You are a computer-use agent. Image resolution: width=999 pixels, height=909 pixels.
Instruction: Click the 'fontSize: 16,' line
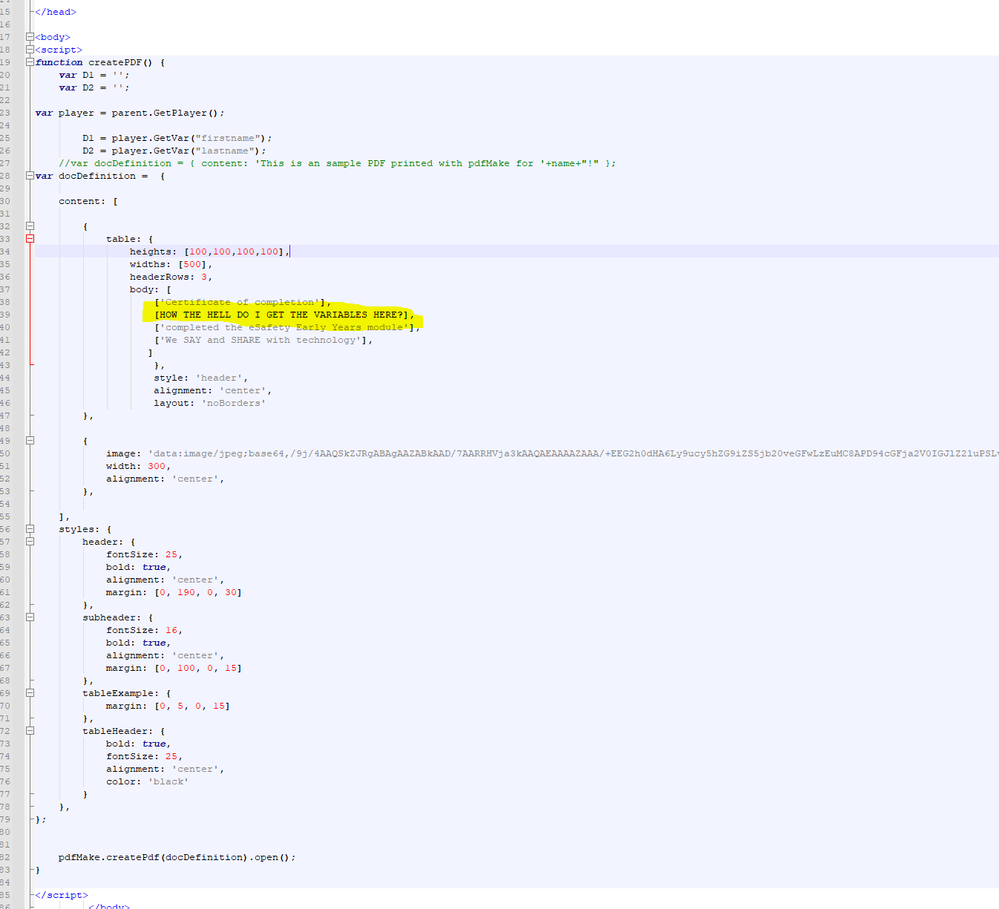(144, 631)
